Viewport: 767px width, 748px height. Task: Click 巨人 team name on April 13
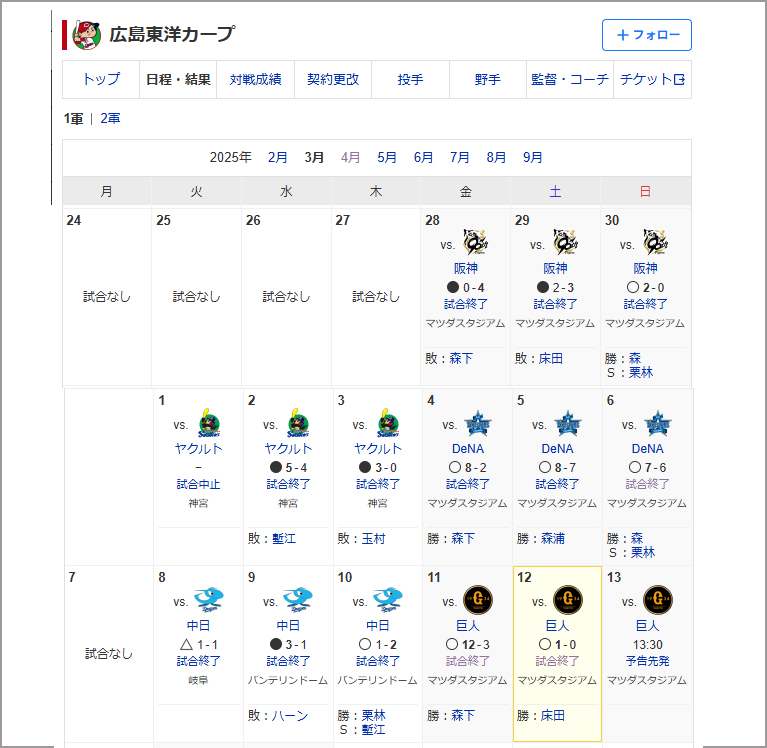[647, 626]
